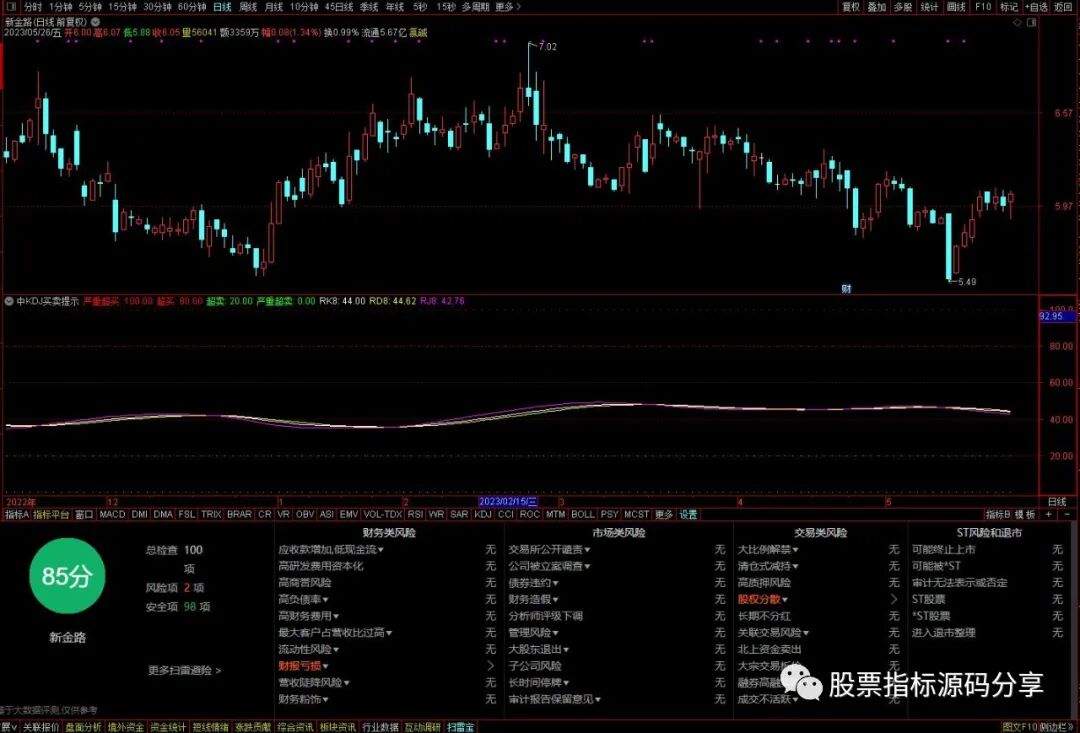Switch to the 分时 intraday view
Viewport: 1080px width, 733px height.
click(x=32, y=7)
